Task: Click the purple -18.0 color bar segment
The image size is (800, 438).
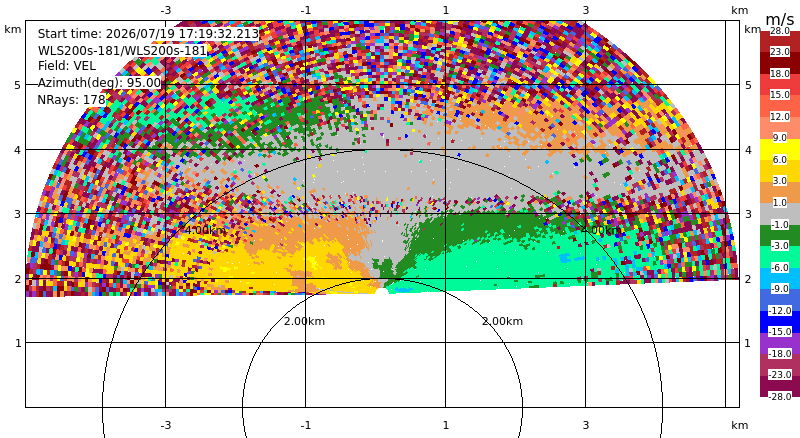Action: pos(780,343)
